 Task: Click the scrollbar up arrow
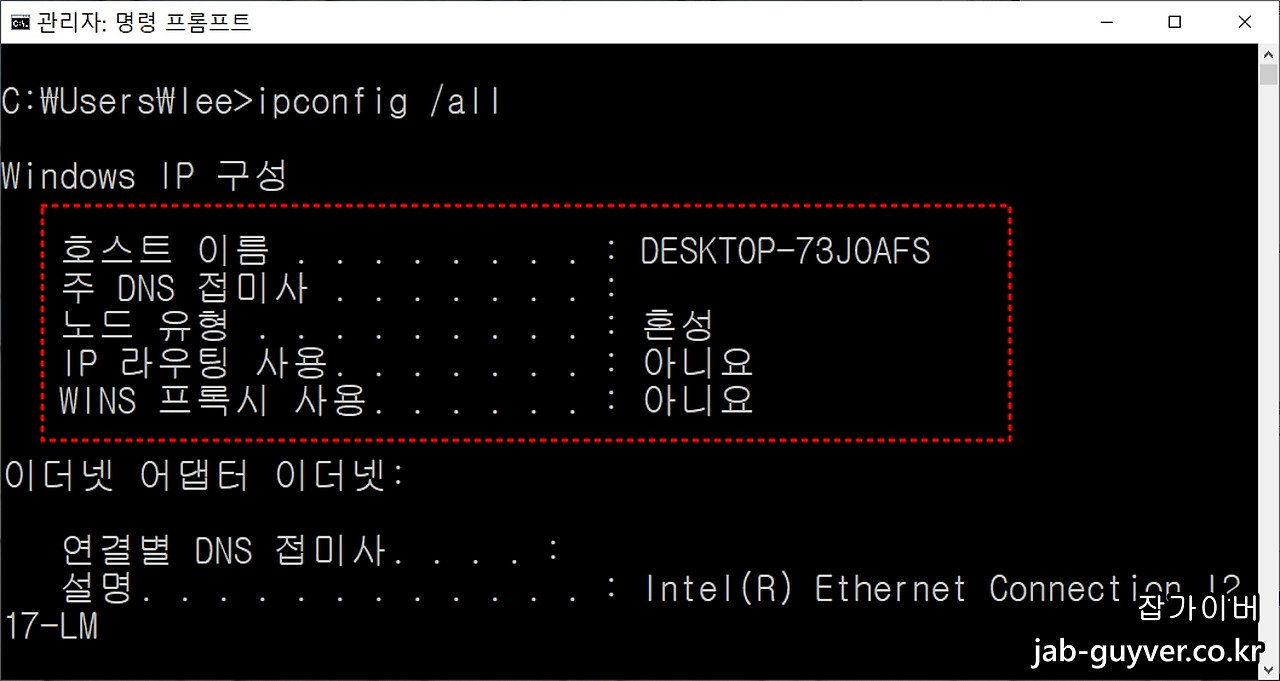pyautogui.click(x=1269, y=53)
